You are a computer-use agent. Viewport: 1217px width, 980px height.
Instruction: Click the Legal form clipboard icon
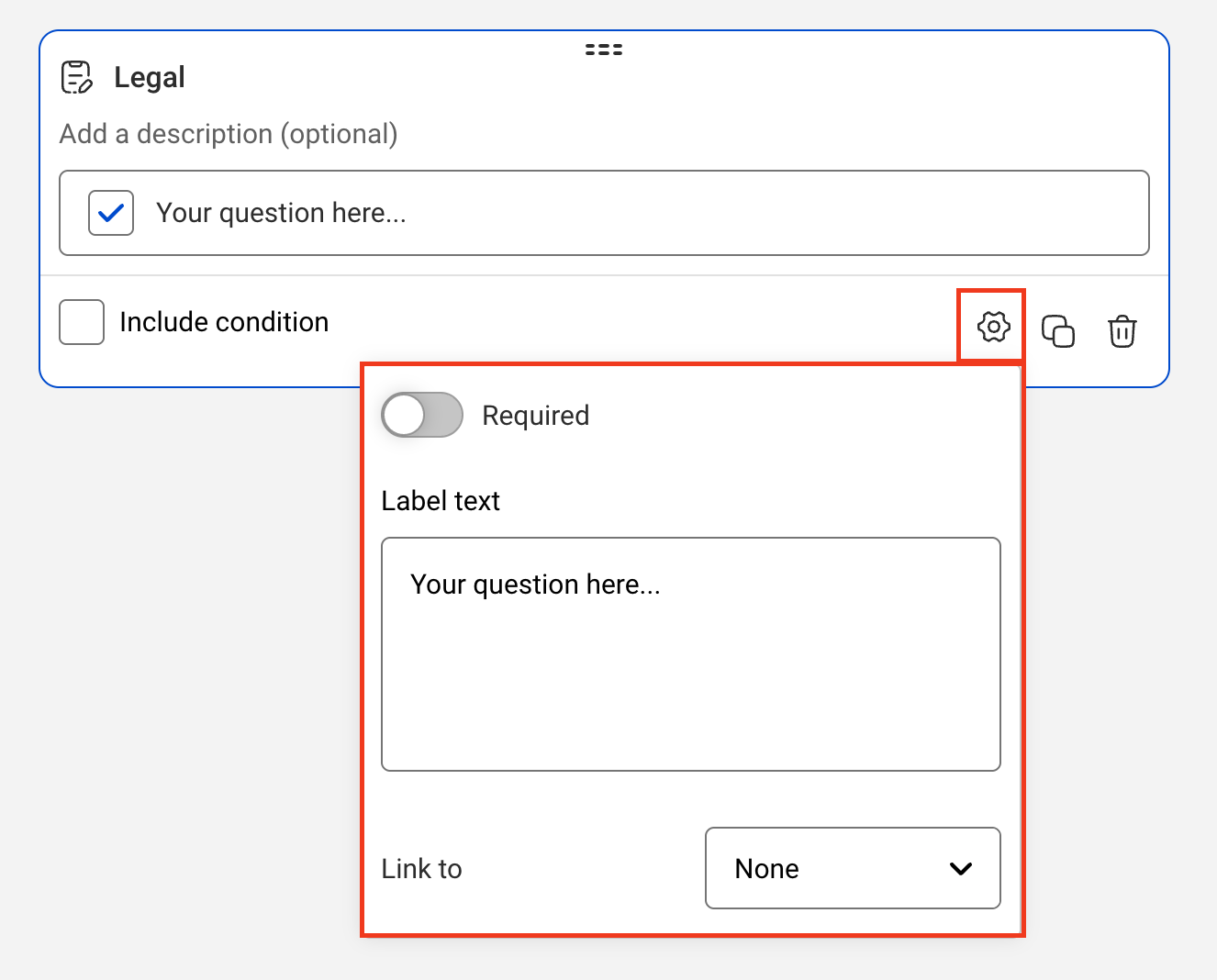pos(77,77)
